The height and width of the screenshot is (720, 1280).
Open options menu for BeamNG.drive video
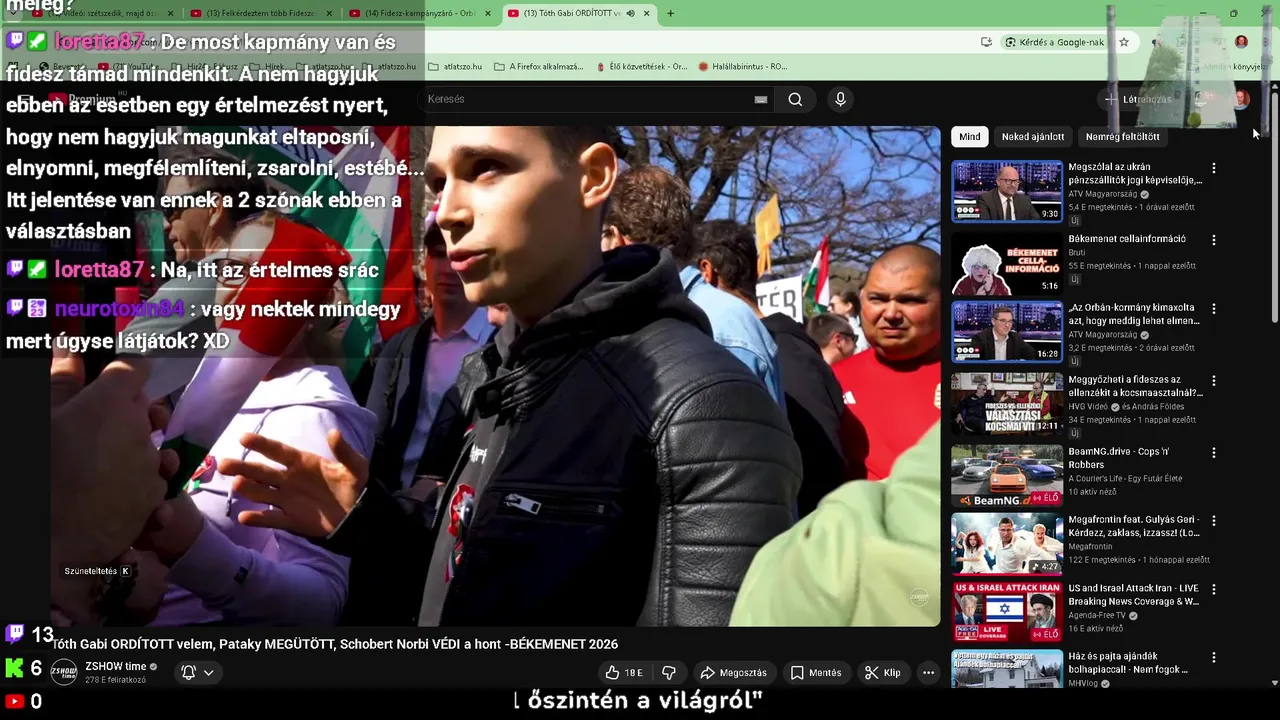click(1214, 453)
